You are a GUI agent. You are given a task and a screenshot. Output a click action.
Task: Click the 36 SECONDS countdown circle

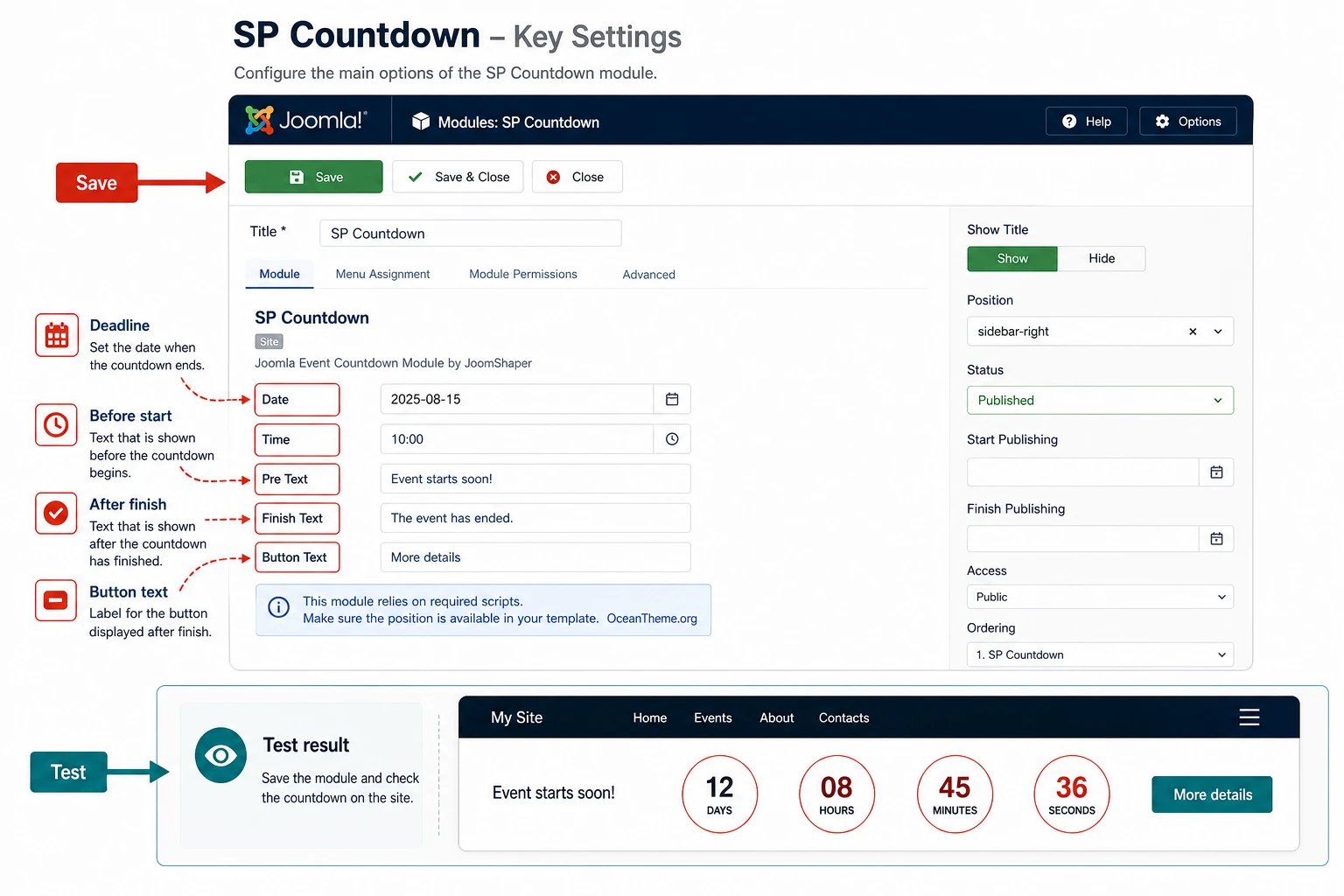pos(1072,794)
